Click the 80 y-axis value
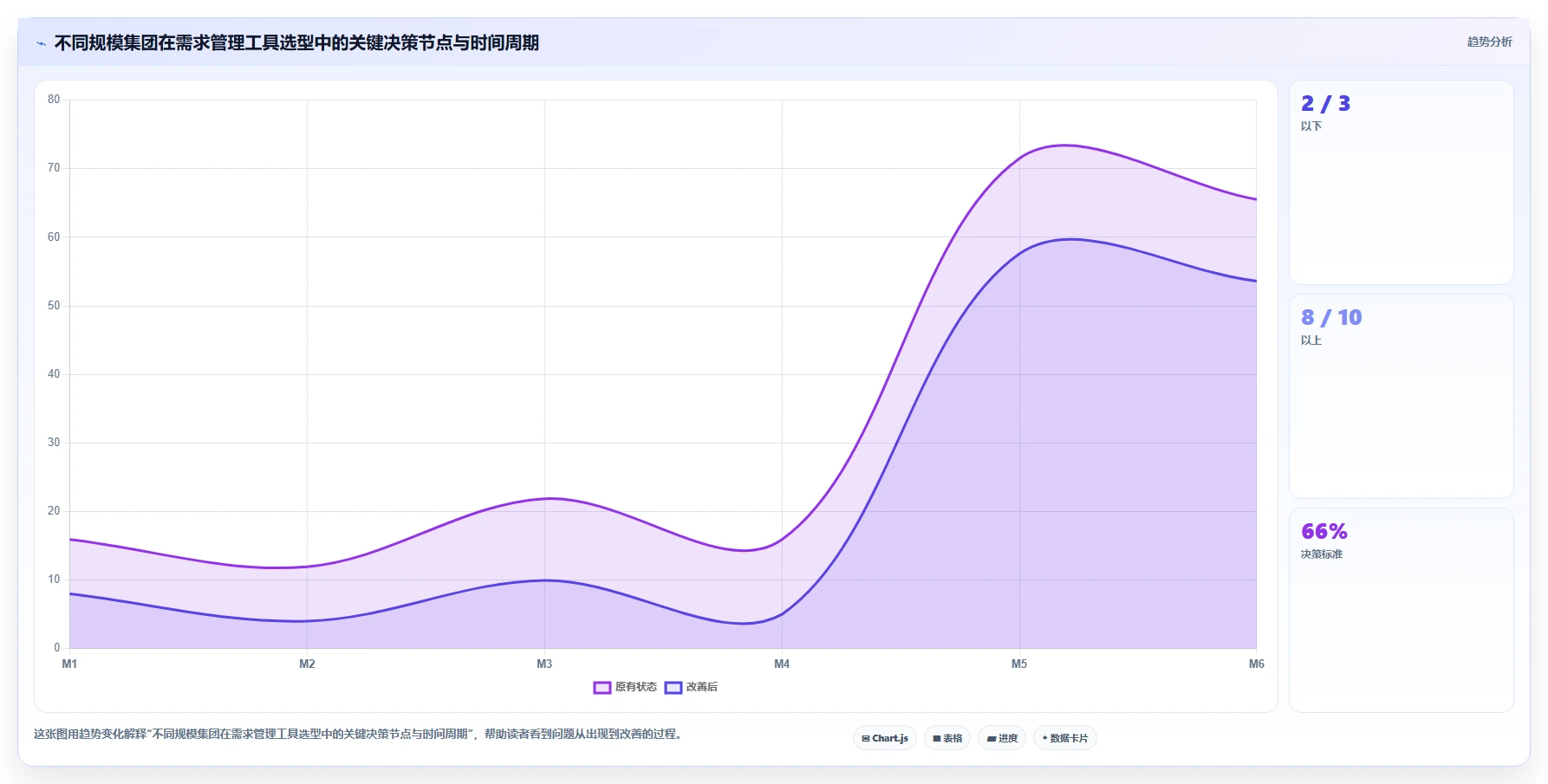Viewport: 1548px width, 784px height. [x=54, y=100]
